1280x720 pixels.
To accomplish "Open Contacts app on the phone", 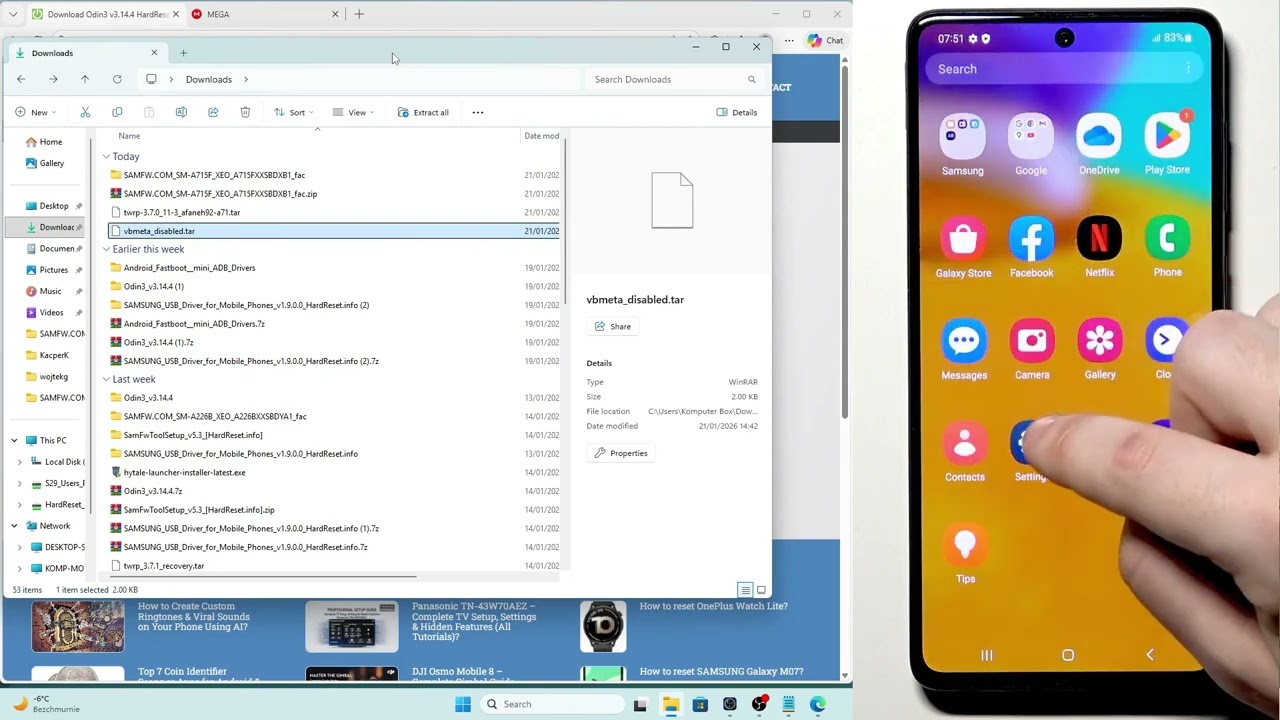I will point(964,451).
